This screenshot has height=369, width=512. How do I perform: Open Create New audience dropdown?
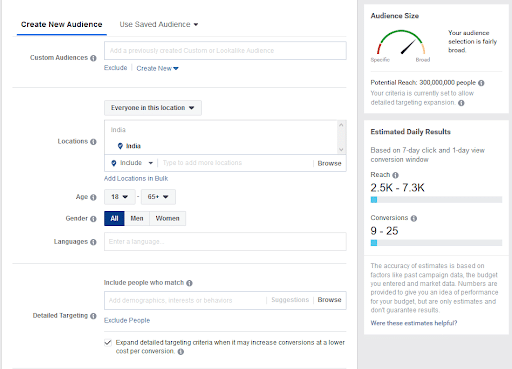click(157, 68)
